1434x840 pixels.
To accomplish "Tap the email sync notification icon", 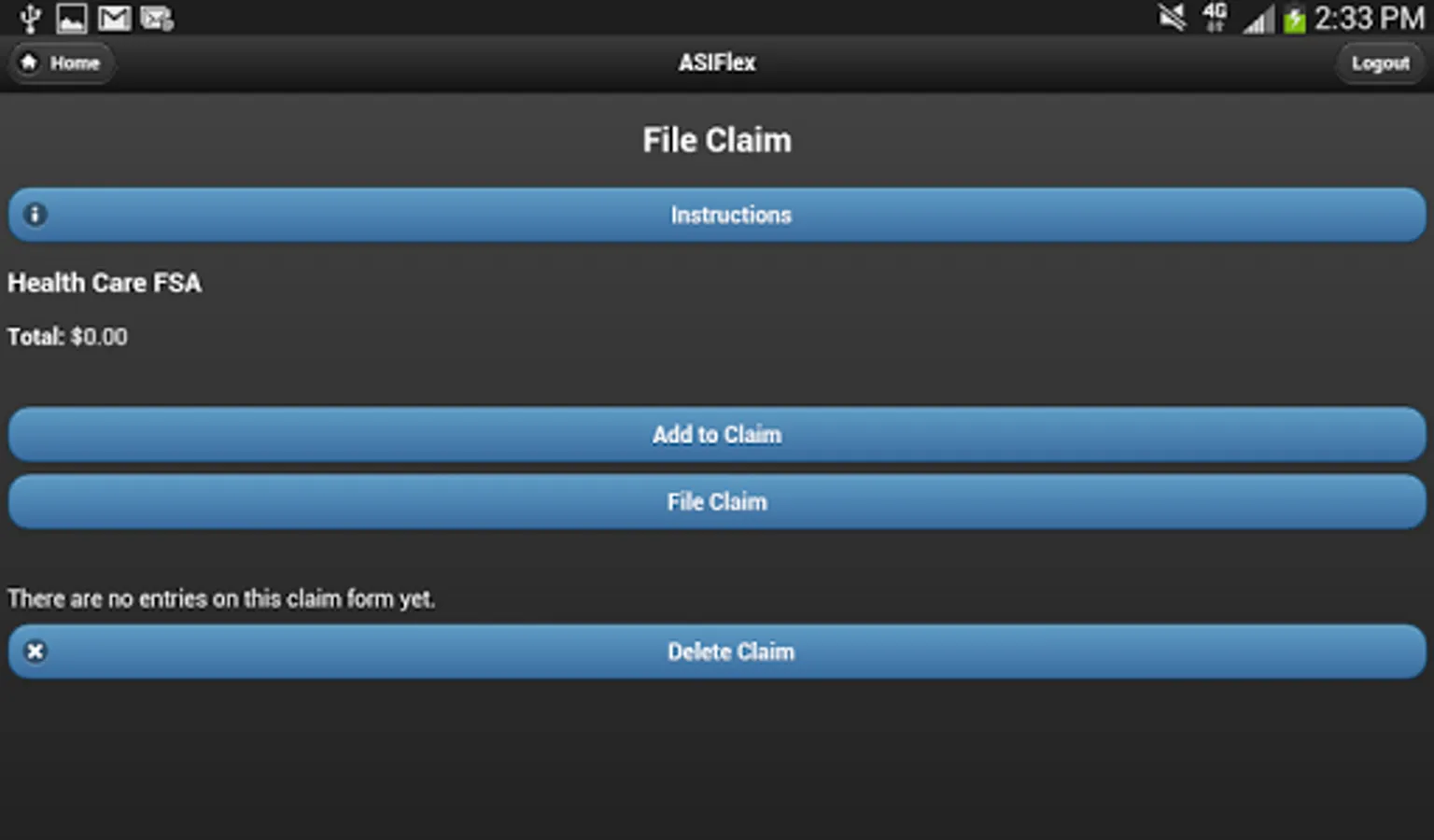I will click(157, 18).
